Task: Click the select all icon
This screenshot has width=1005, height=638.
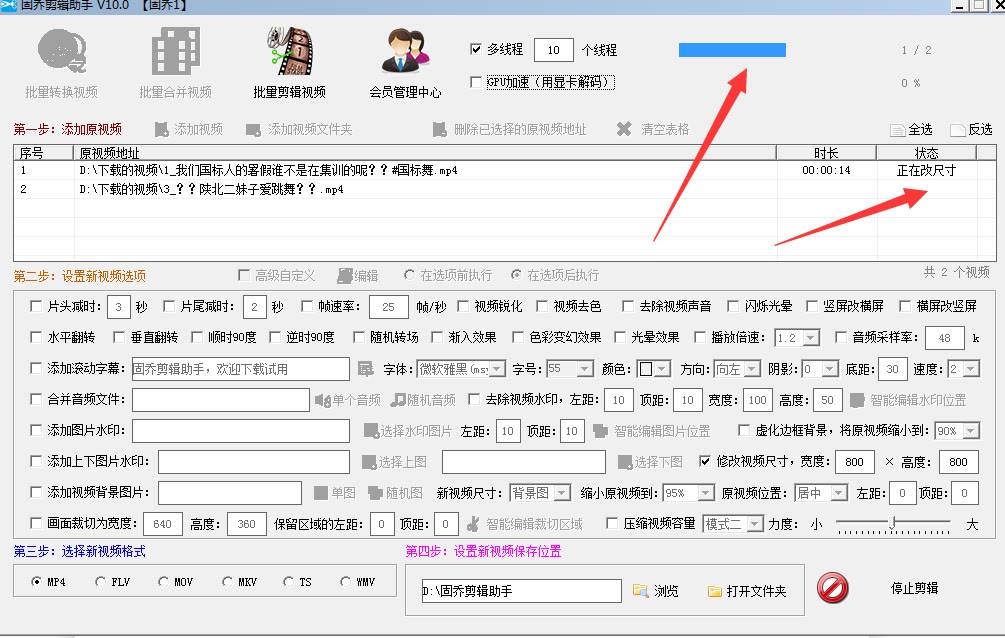Action: pos(897,130)
